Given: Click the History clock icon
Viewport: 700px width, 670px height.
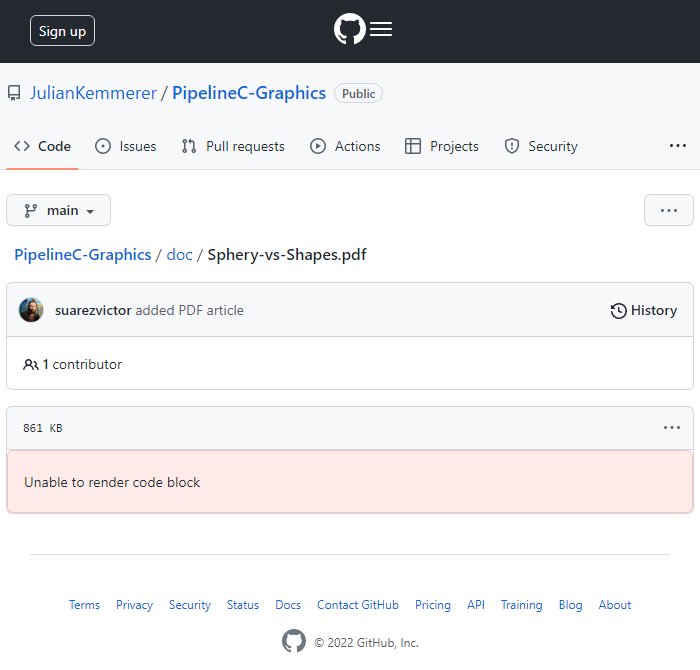Looking at the screenshot, I should click(618, 311).
